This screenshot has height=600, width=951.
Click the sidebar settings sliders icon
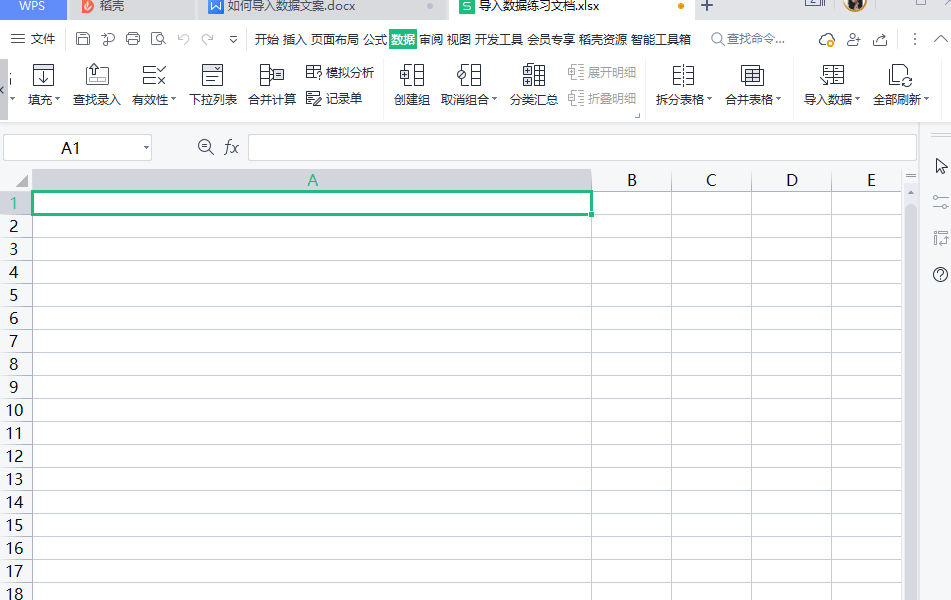tap(940, 202)
